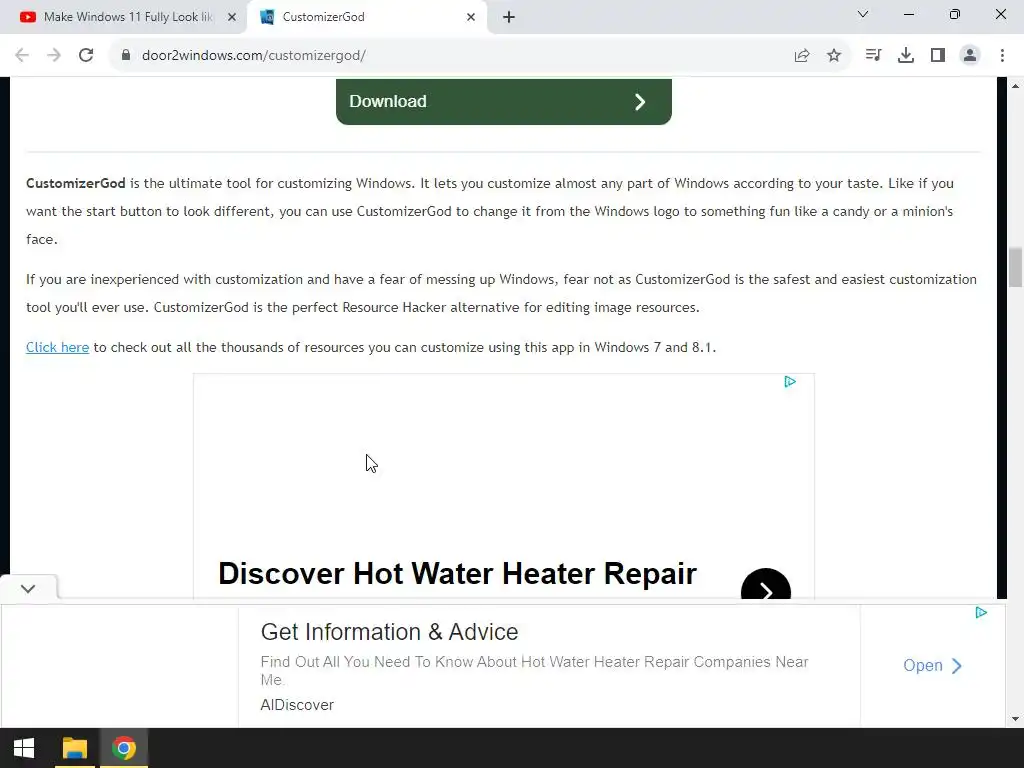Click the ad description 'Find Out All You Need To Know'
Screen dimensions: 1024x768
[534, 670]
